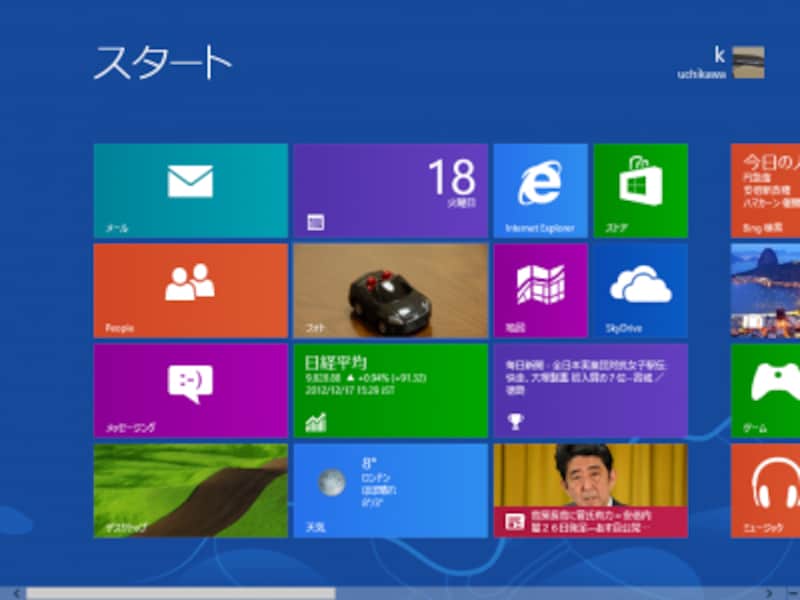
Task: Open the 日経平均 Finance tile
Action: [391, 391]
